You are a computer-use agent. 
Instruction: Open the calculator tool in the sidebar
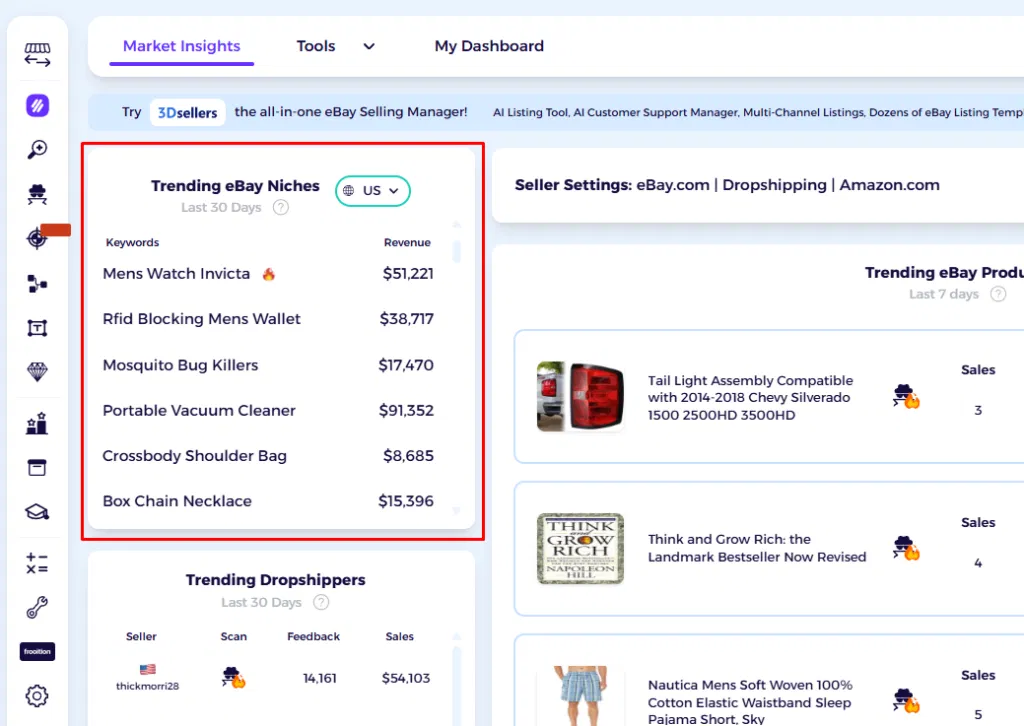(x=37, y=563)
